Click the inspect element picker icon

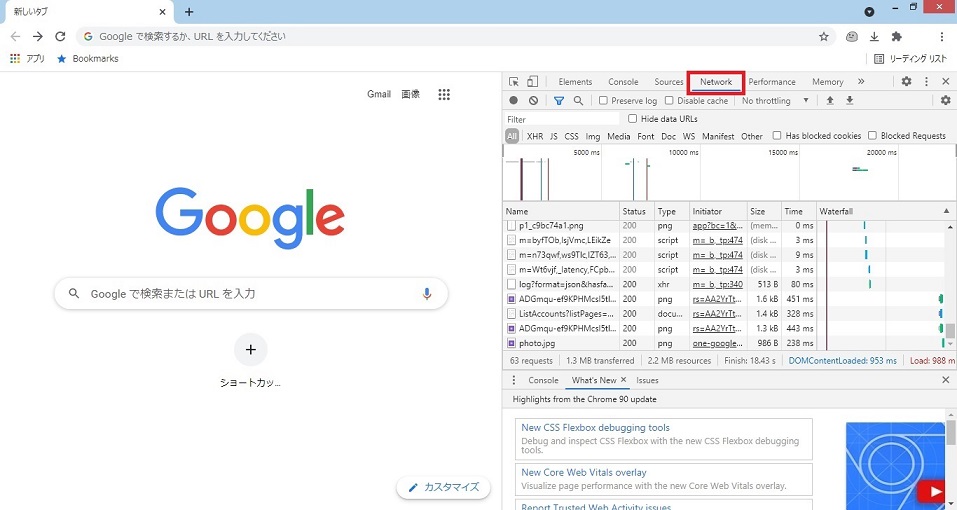coord(514,82)
